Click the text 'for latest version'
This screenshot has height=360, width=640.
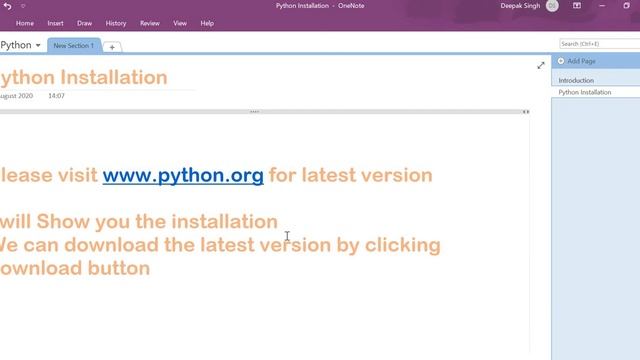(351, 176)
